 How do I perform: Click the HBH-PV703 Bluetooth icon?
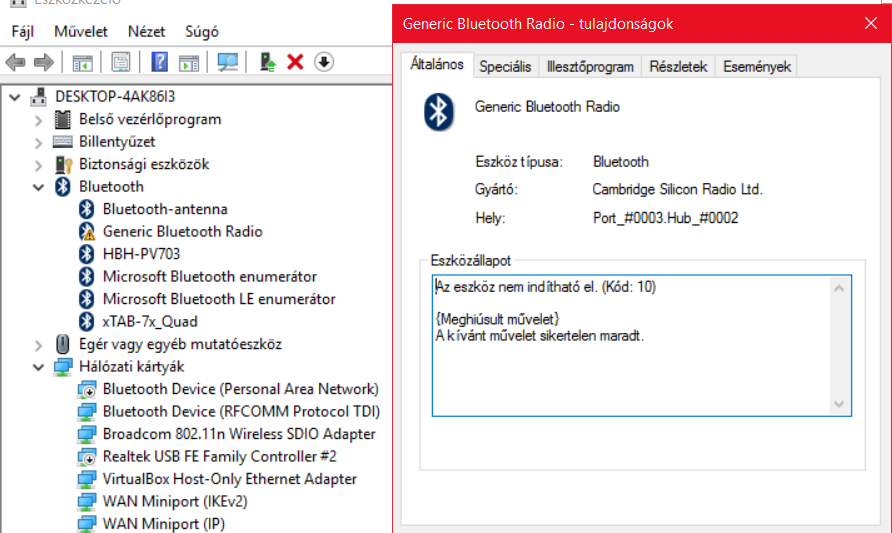(x=86, y=254)
